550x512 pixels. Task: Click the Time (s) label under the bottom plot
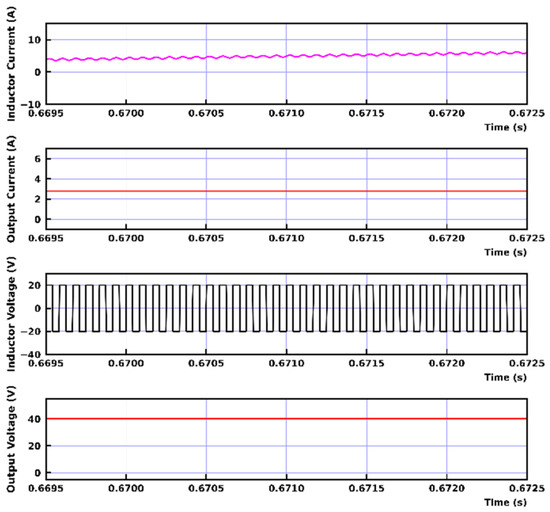click(x=505, y=502)
